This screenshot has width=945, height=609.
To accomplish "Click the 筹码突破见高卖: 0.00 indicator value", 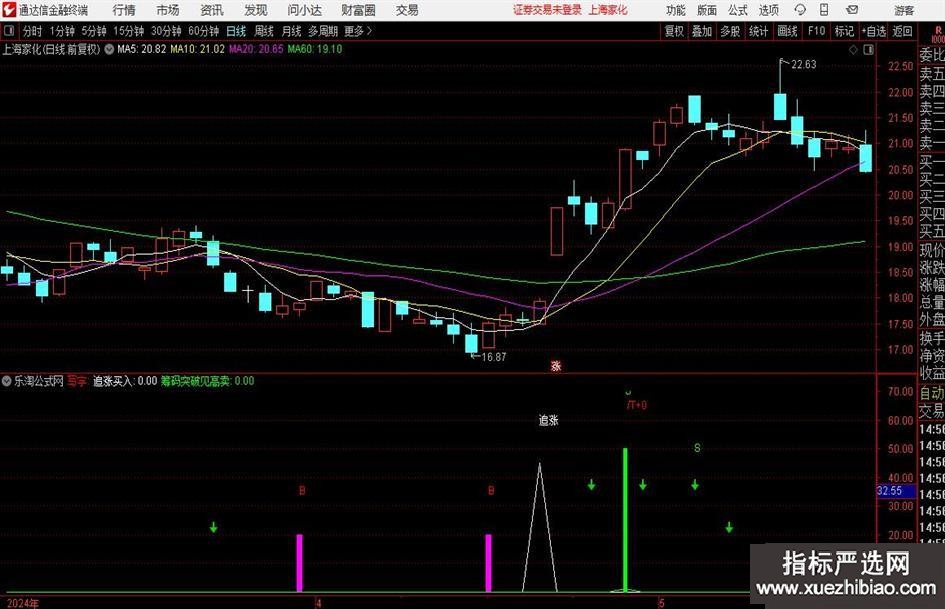I will click(x=207, y=381).
